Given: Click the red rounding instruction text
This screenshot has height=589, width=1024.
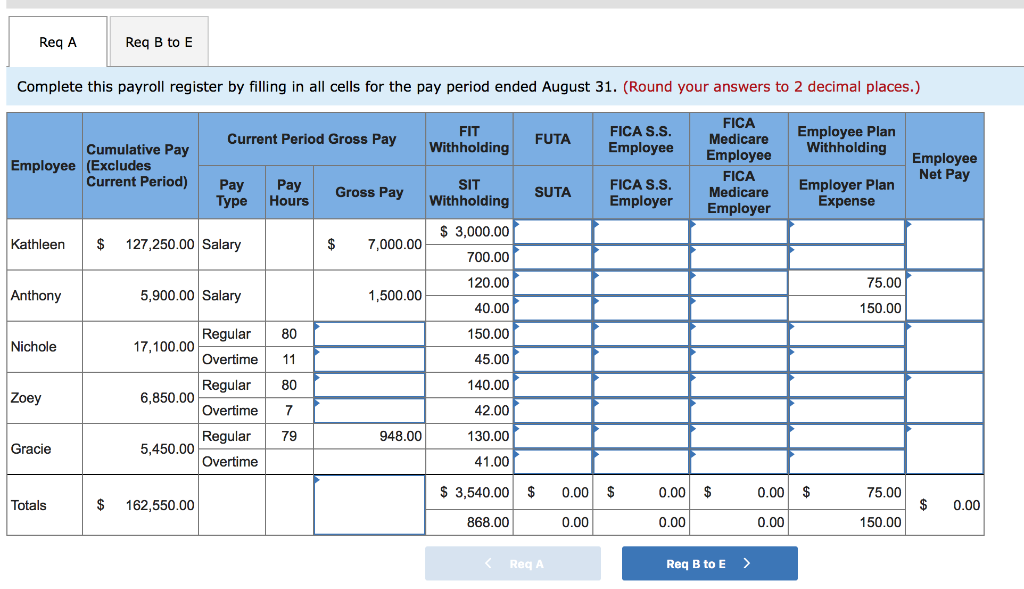Looking at the screenshot, I should click(x=771, y=87).
